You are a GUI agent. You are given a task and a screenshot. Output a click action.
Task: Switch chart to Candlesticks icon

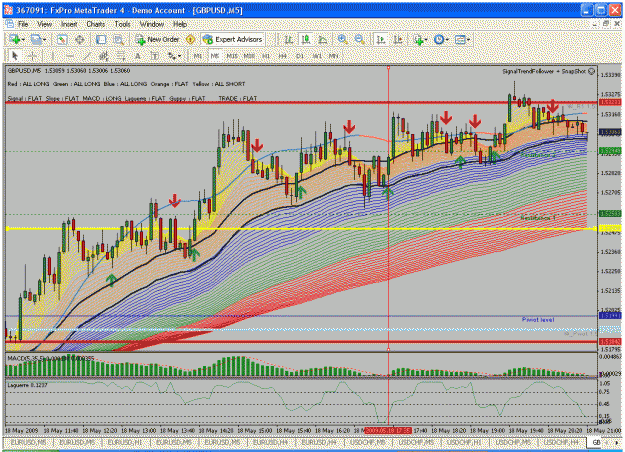click(306, 39)
